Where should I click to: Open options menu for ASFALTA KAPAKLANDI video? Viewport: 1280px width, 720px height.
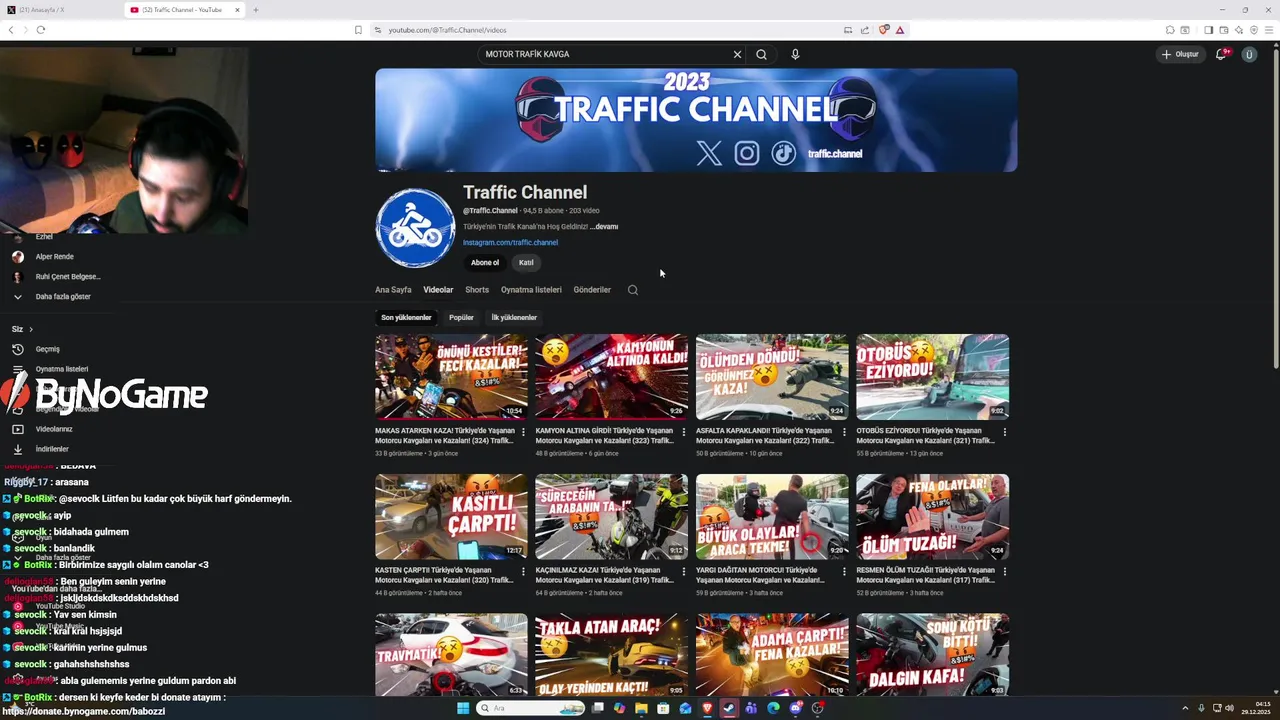[844, 432]
